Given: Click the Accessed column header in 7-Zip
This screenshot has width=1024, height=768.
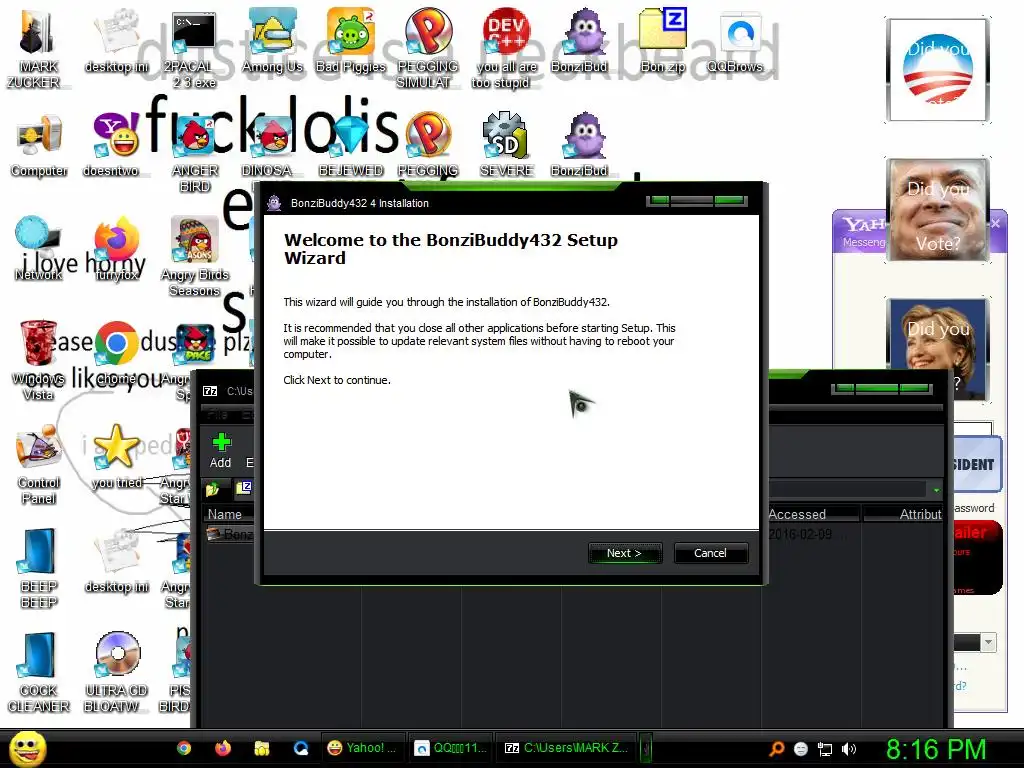Looking at the screenshot, I should [x=812, y=514].
